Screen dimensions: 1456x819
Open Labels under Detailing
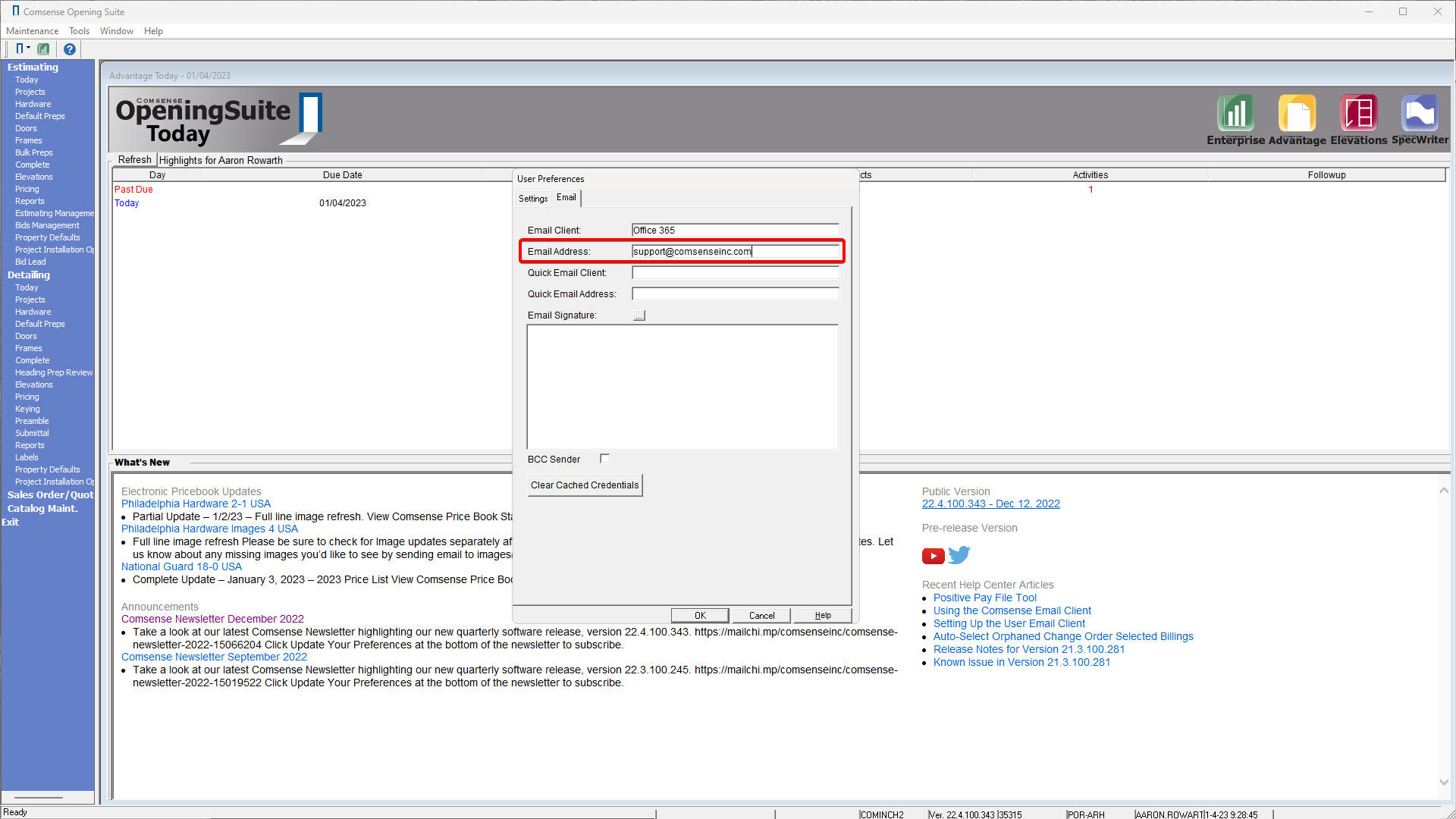pos(27,457)
